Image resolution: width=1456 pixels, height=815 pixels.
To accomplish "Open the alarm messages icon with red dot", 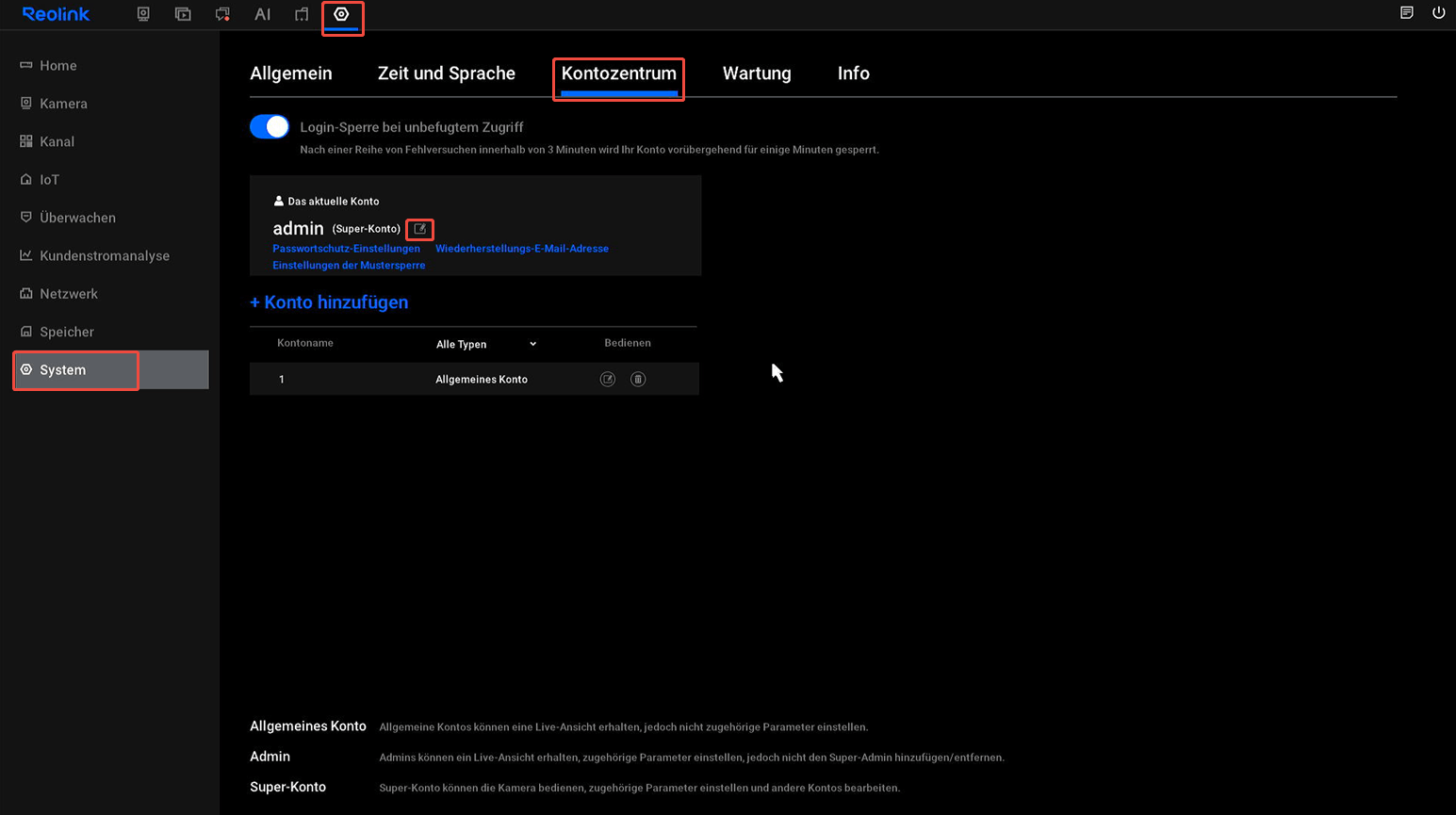I will pos(222,14).
